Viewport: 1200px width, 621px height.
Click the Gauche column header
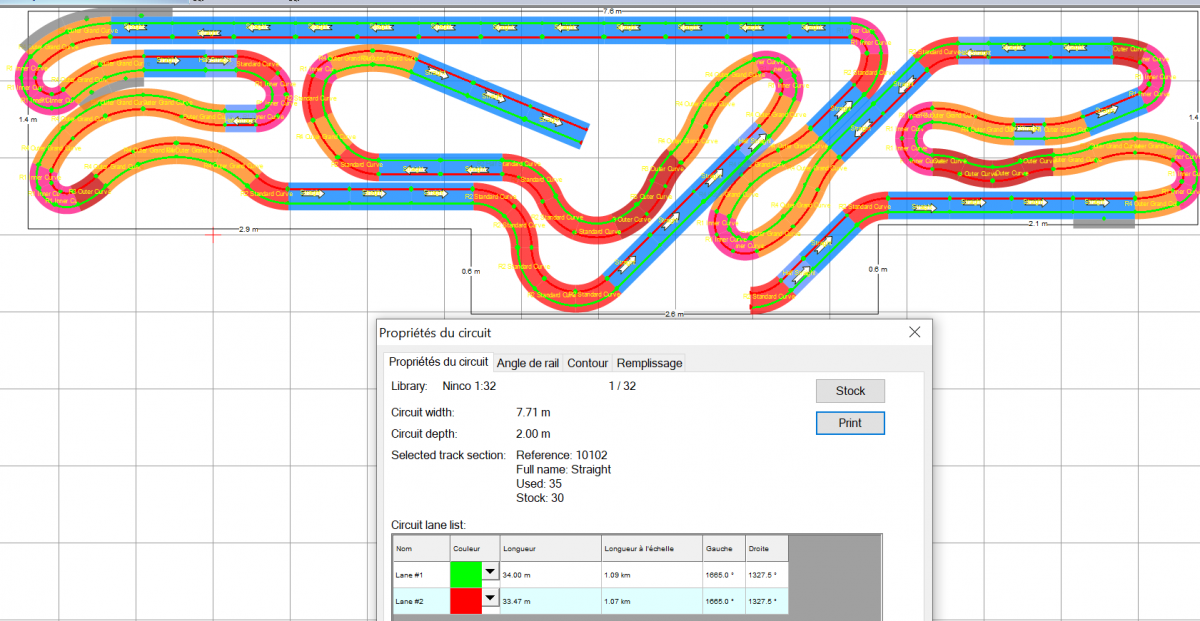(x=722, y=549)
